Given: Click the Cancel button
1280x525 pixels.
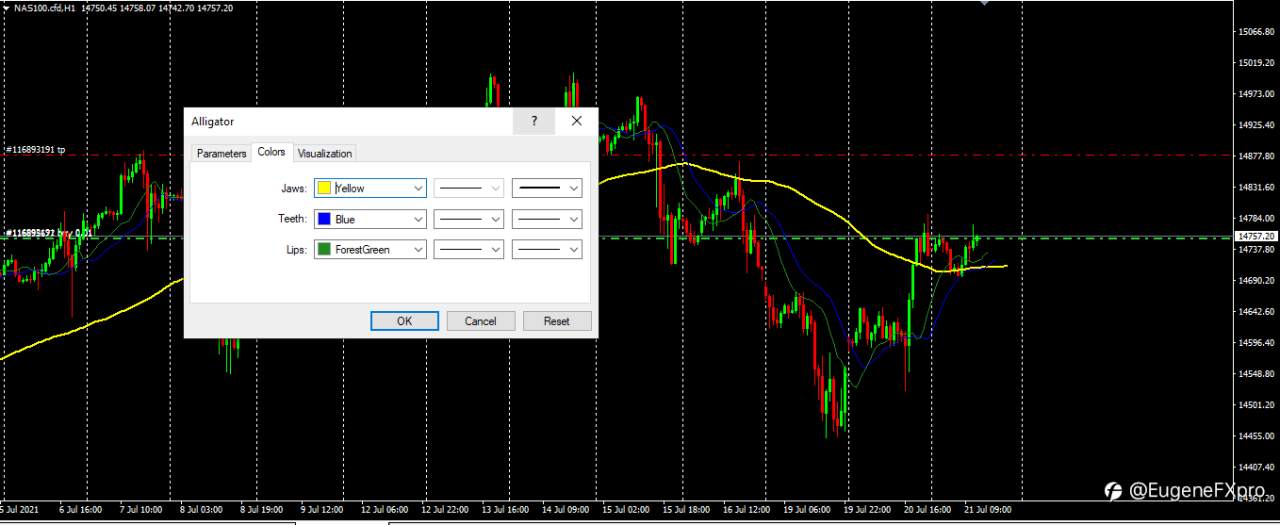Looking at the screenshot, I should pyautogui.click(x=480, y=321).
